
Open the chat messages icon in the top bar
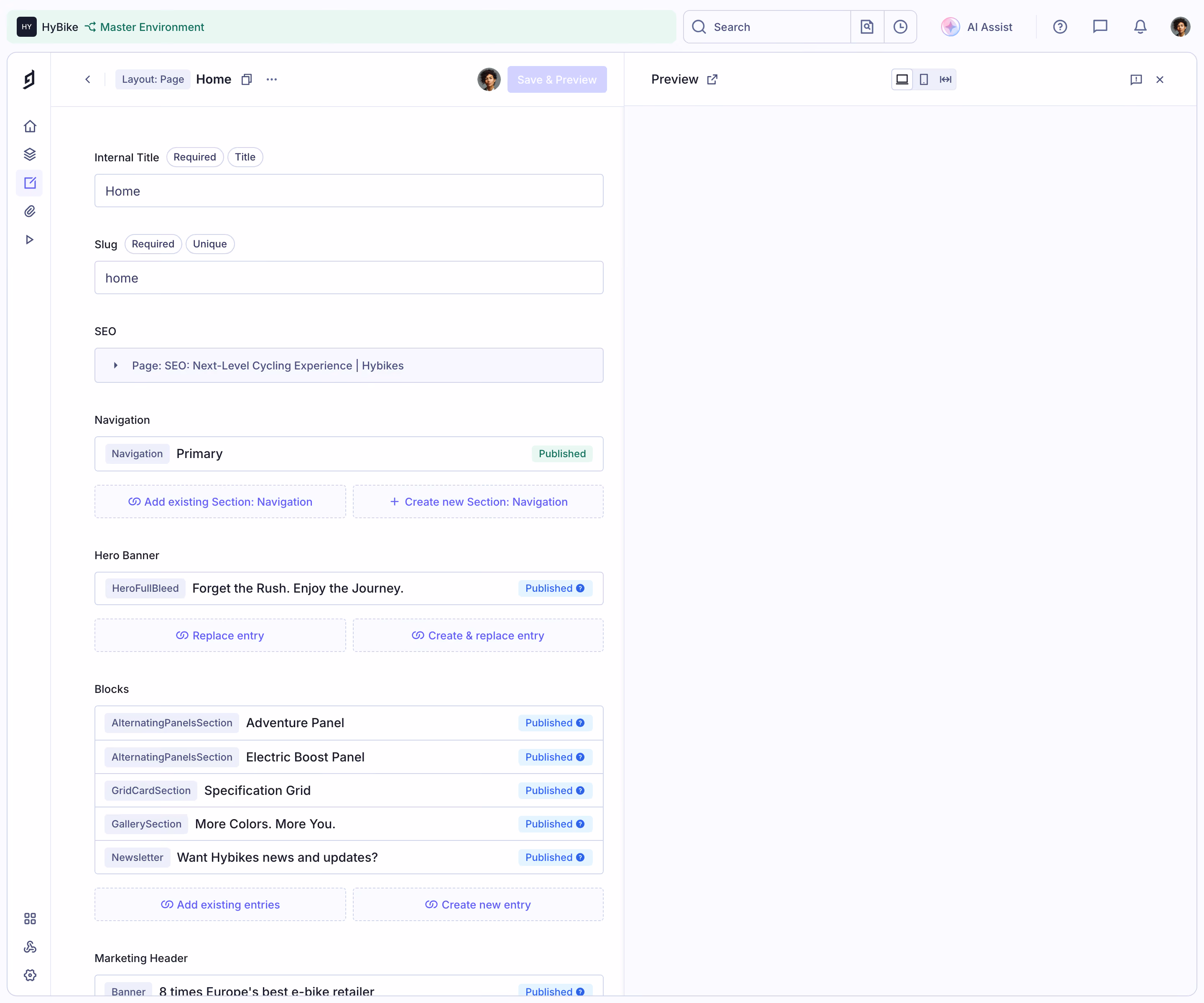click(1100, 27)
